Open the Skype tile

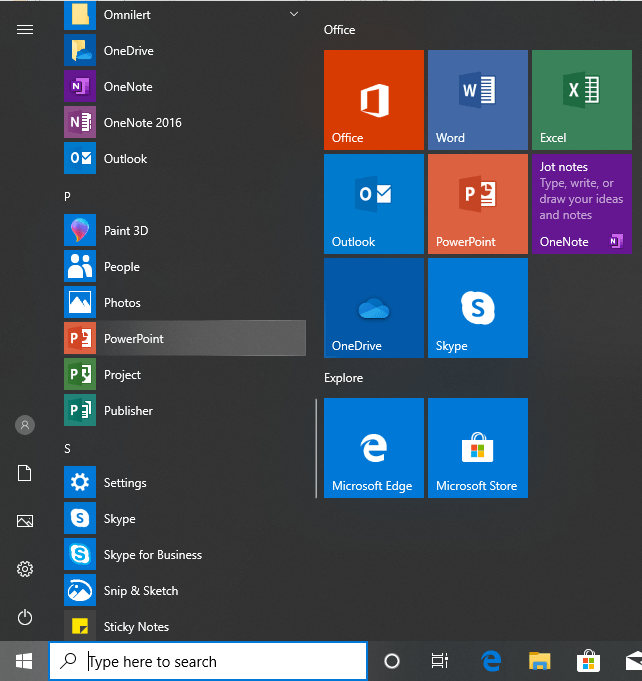(478, 308)
